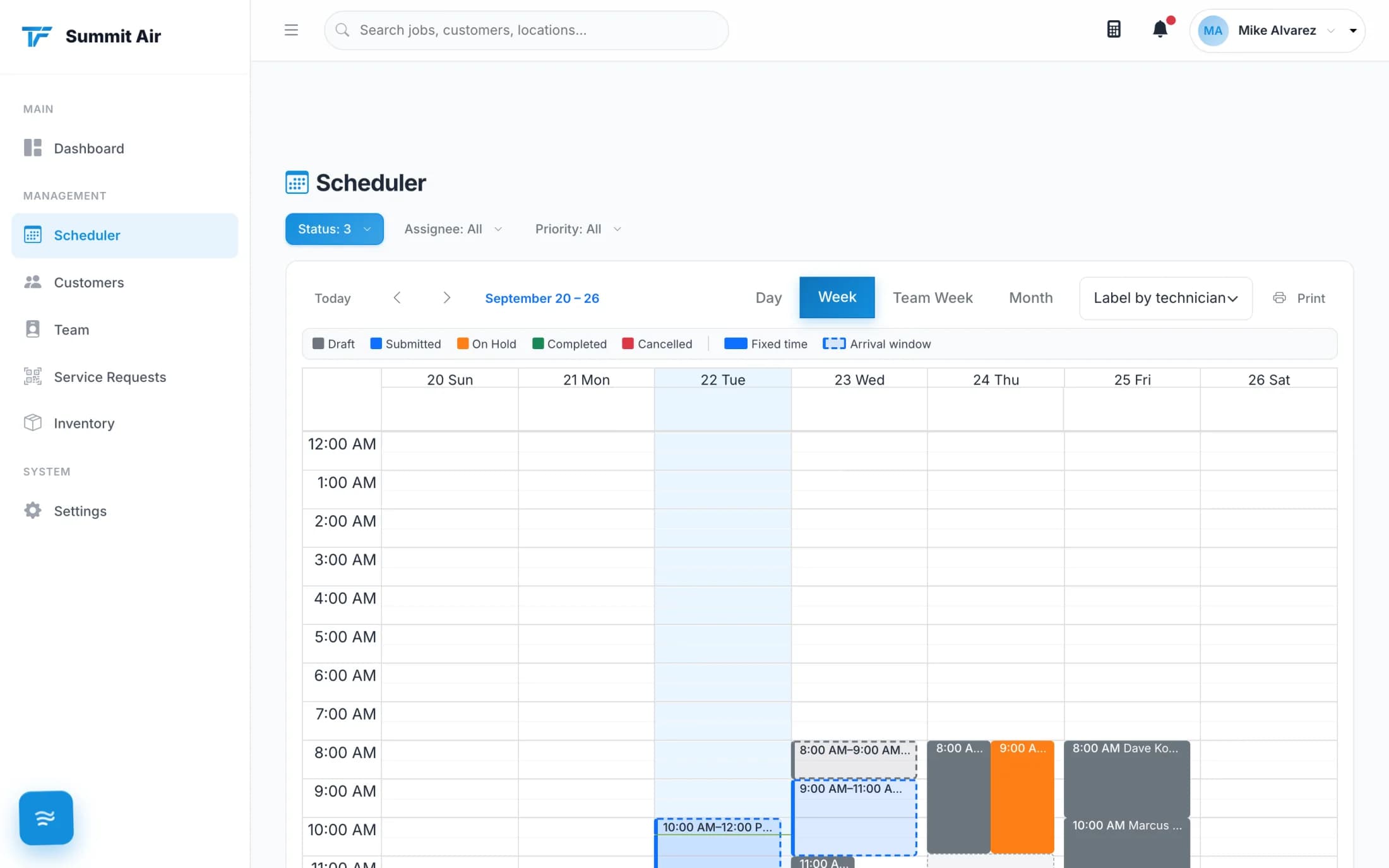Screen dimensions: 1389x868
Task: Open Dashboard from the sidebar
Action: 125,148
